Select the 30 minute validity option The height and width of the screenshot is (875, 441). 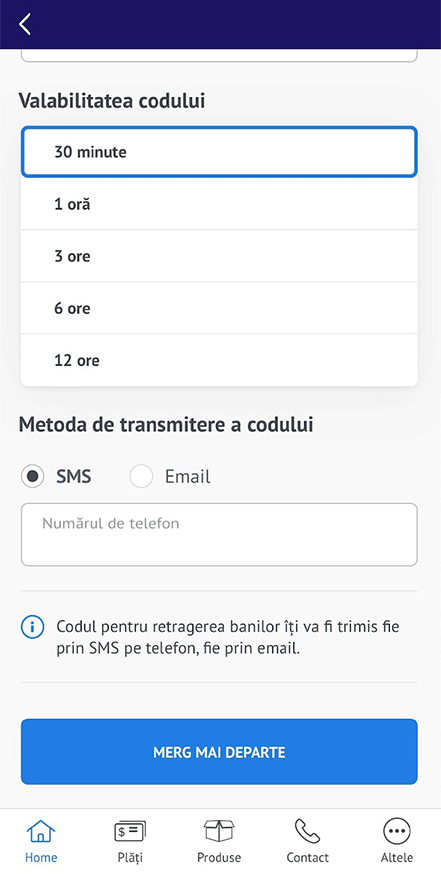tap(219, 152)
